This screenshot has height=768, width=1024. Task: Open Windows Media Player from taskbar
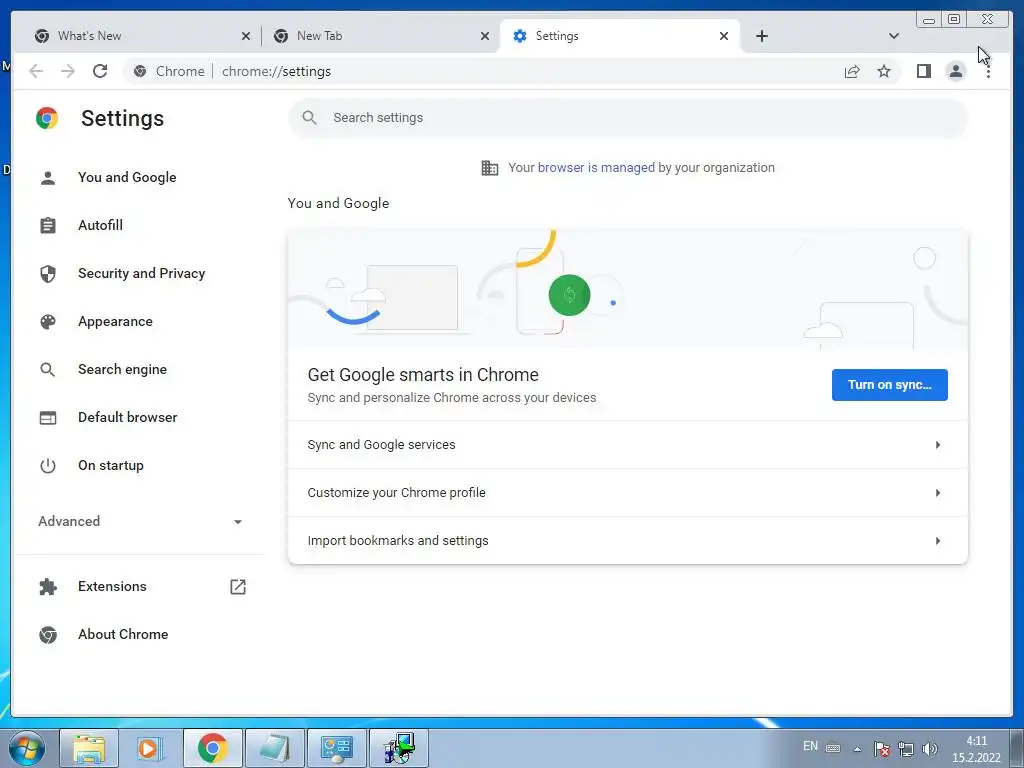click(x=150, y=748)
